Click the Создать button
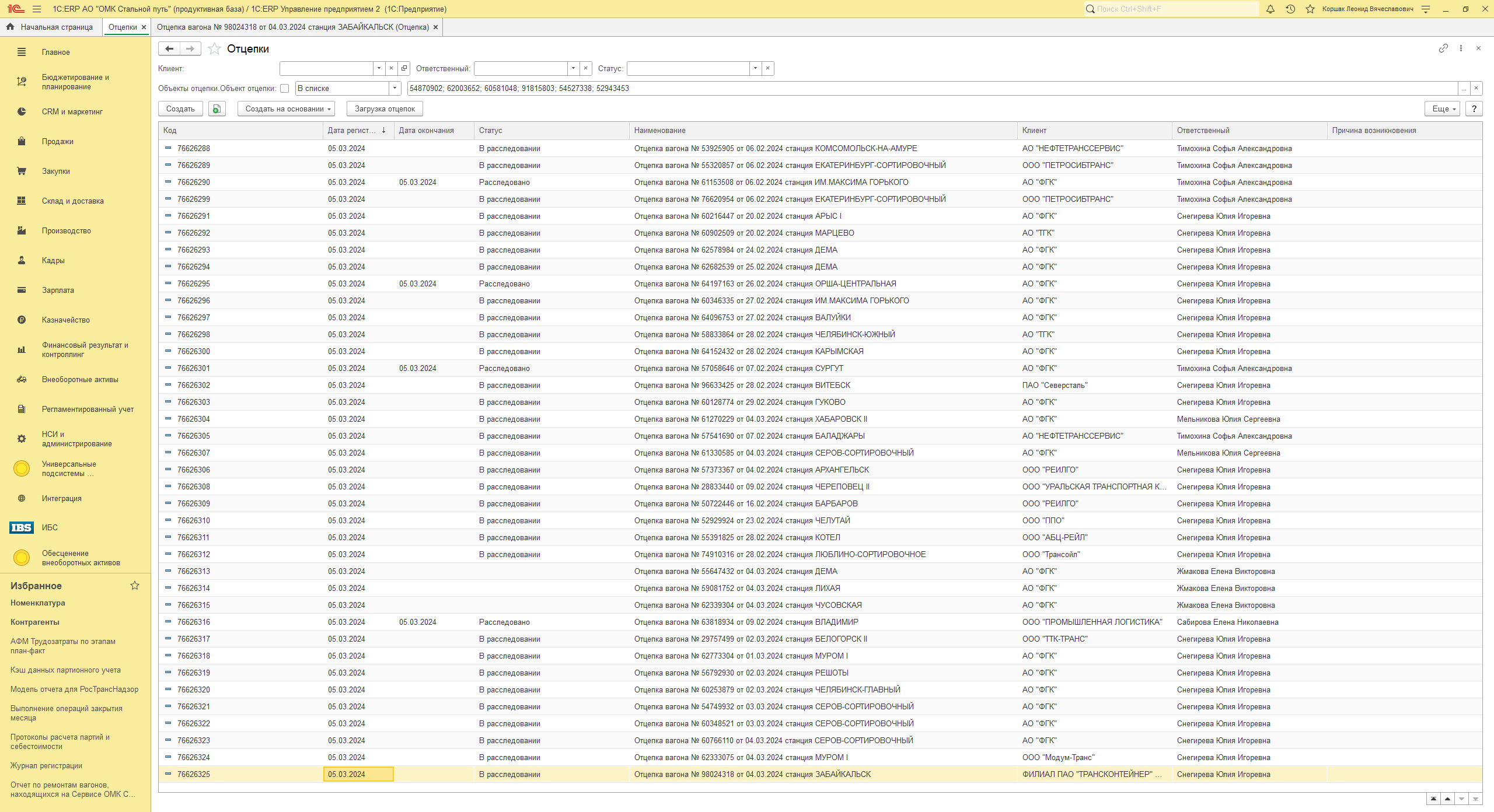Viewport: 1494px width, 812px height. coord(180,108)
